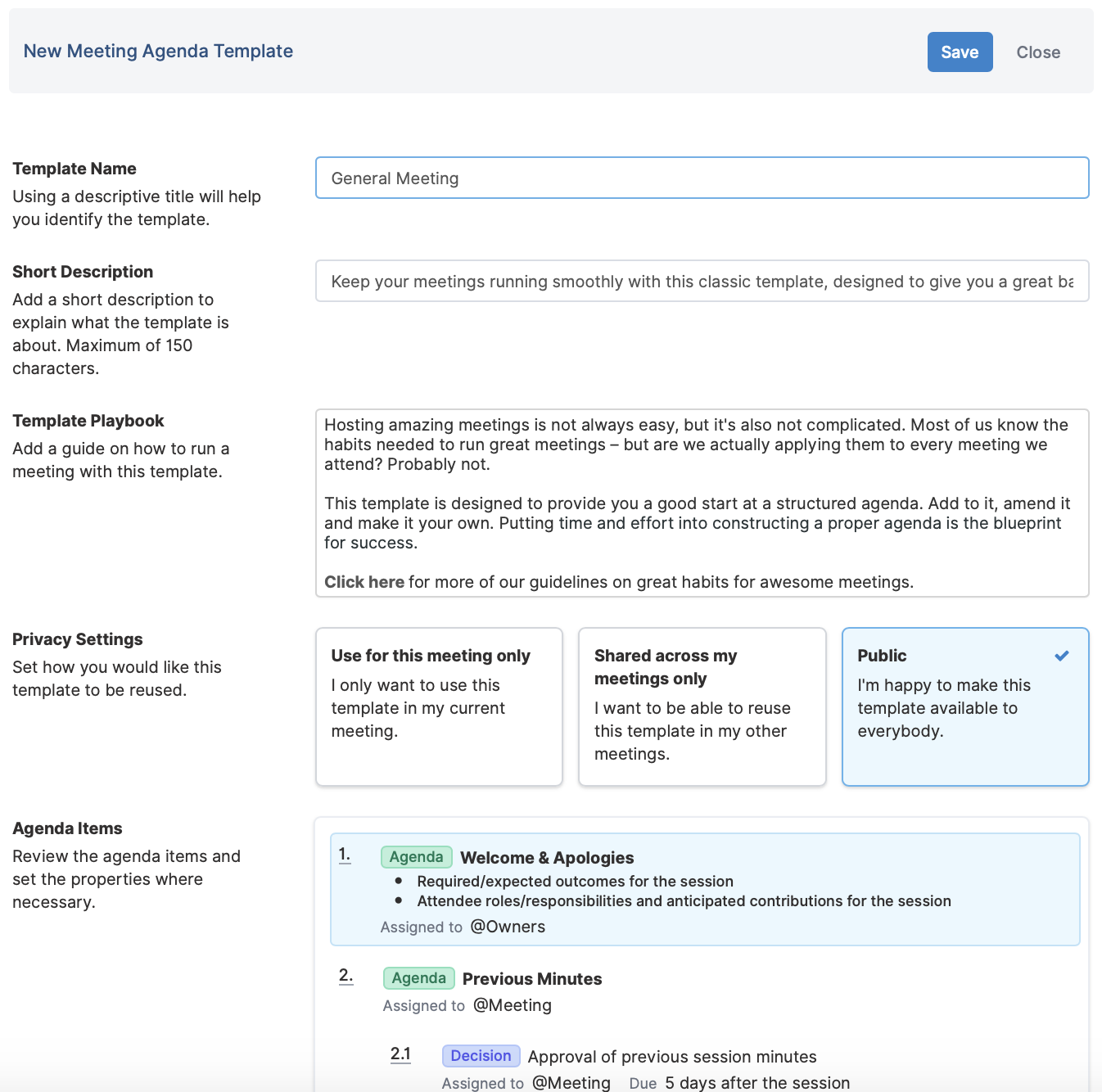Click agenda item number 2.
This screenshot has width=1102, height=1092.
(346, 976)
